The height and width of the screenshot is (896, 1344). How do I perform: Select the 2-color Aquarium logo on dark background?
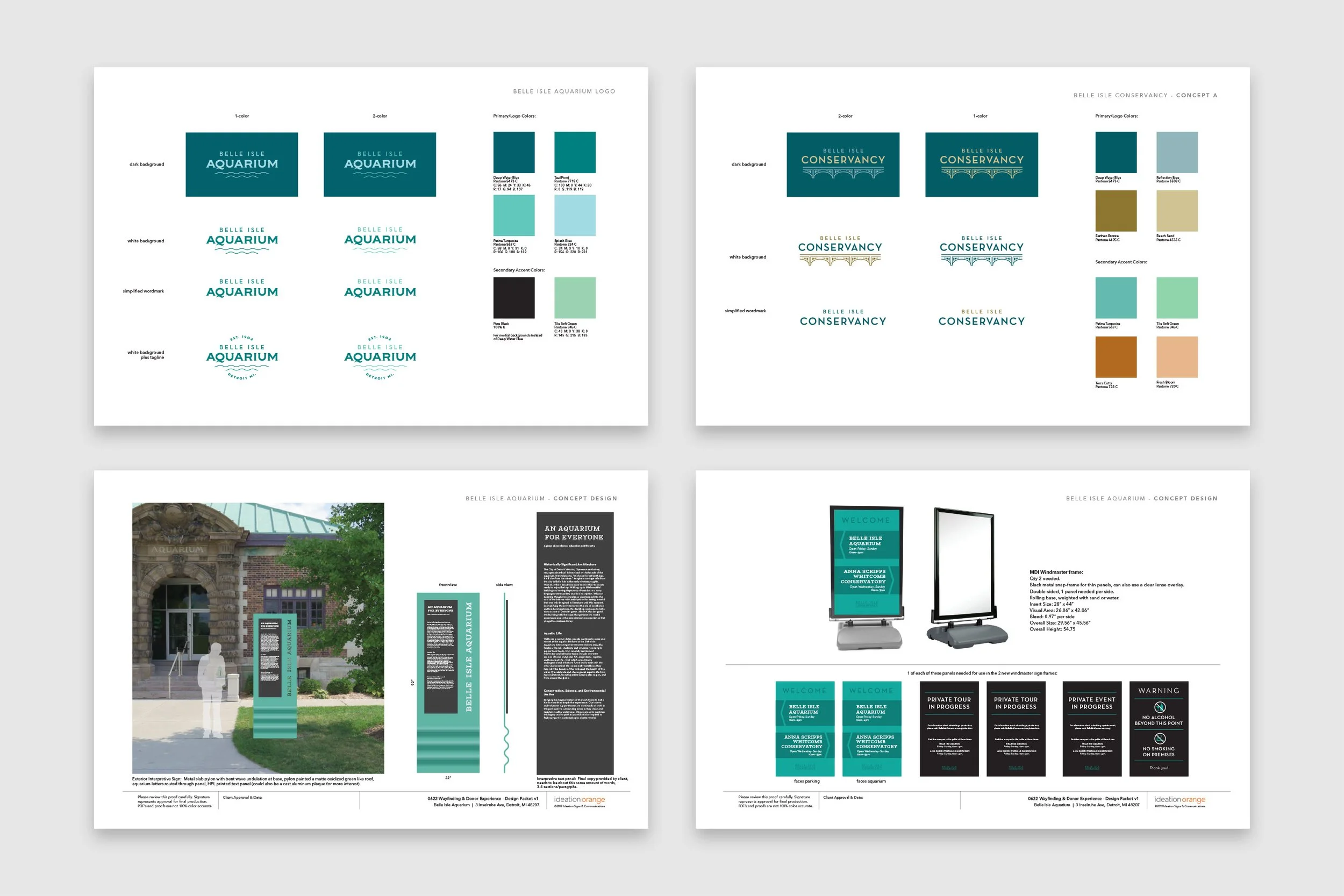pos(380,164)
